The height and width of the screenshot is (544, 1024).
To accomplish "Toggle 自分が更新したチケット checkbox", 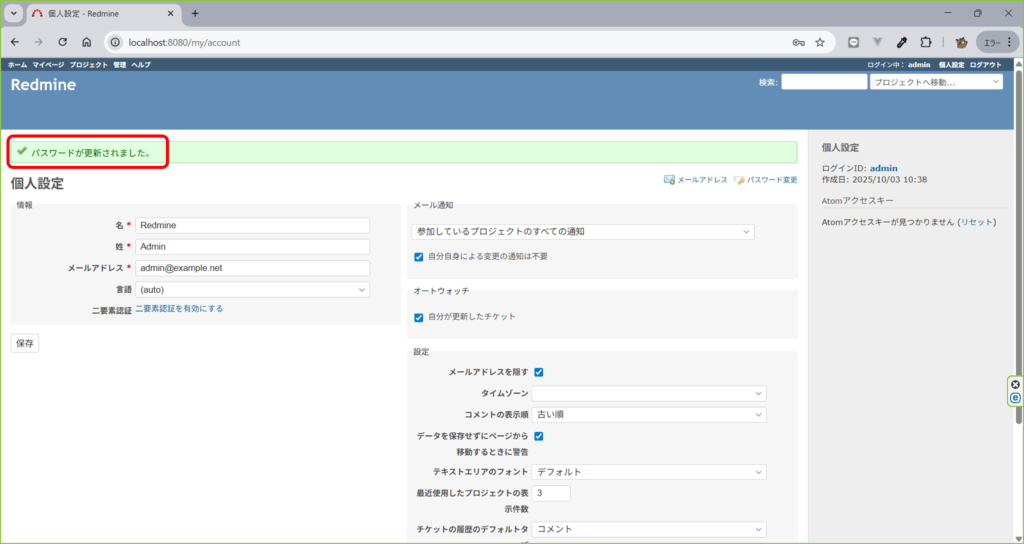I will click(419, 317).
